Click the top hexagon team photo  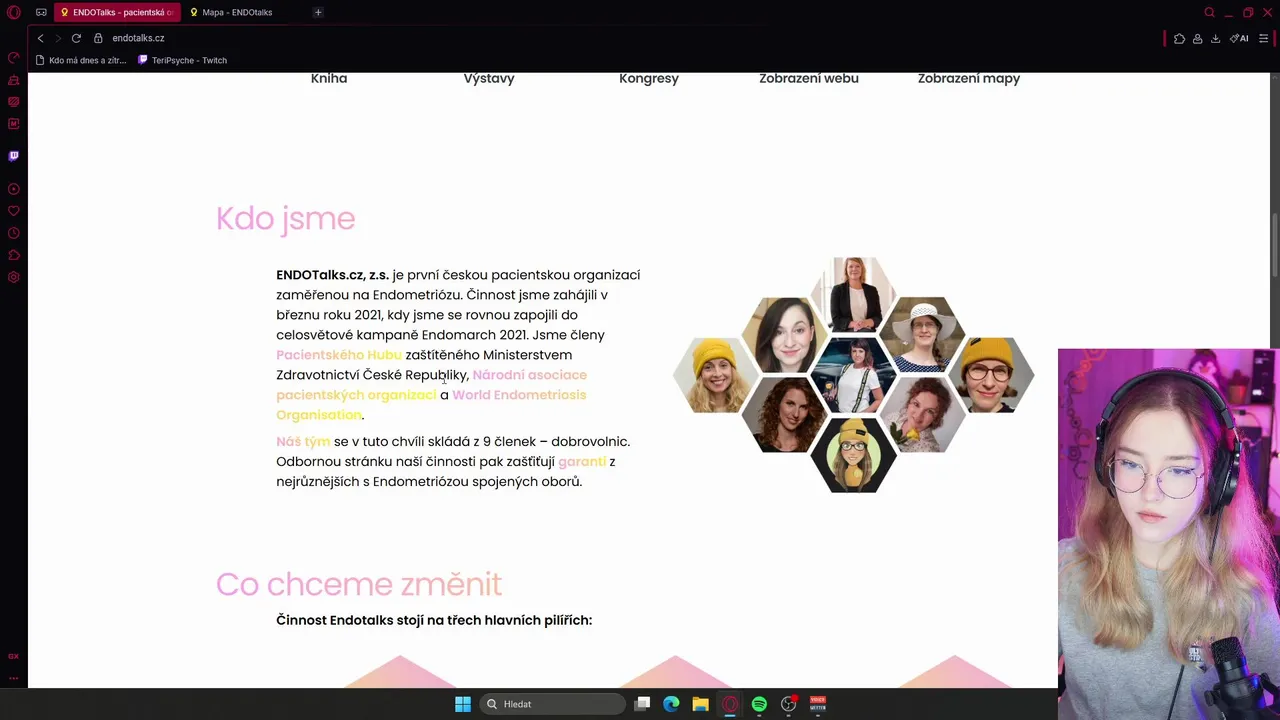click(854, 295)
